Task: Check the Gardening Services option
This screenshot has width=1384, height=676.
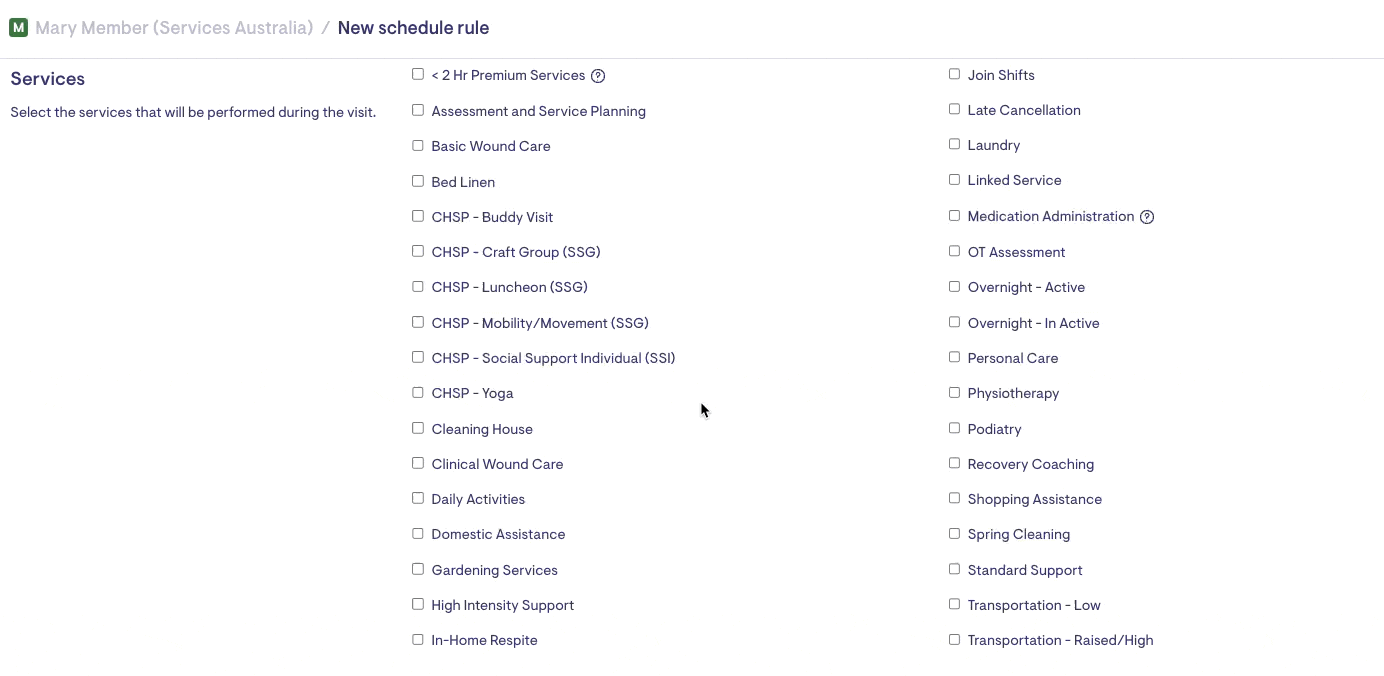Action: [x=418, y=569]
